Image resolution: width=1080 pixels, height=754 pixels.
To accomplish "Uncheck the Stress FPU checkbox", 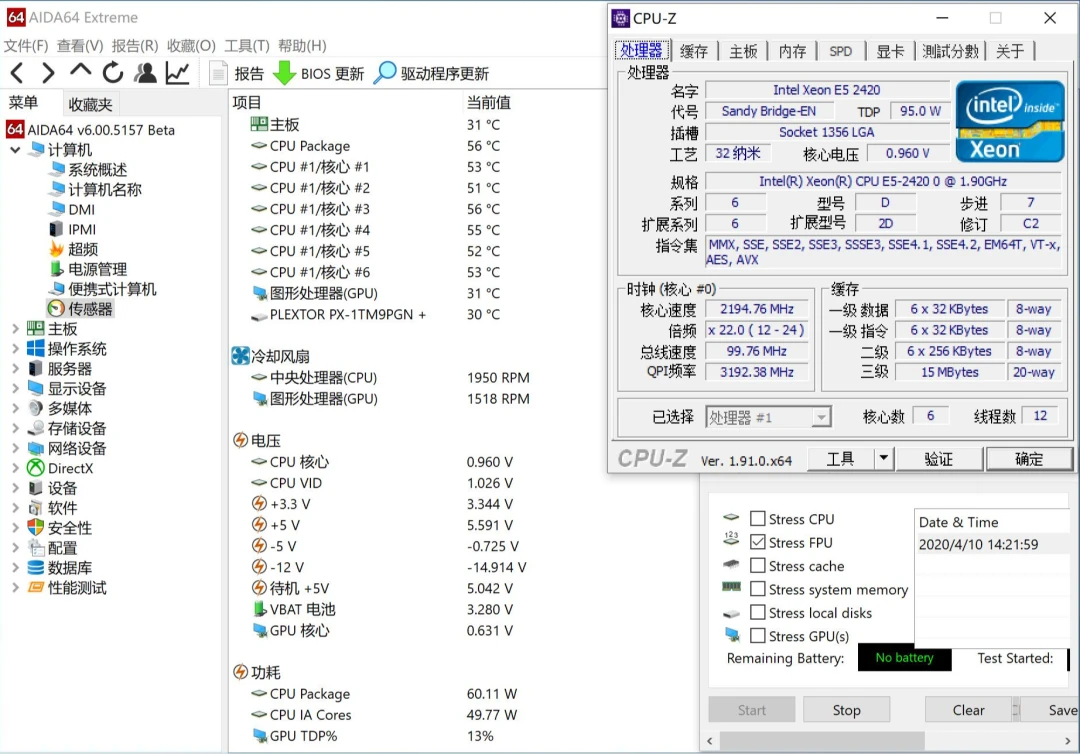I will [x=758, y=542].
